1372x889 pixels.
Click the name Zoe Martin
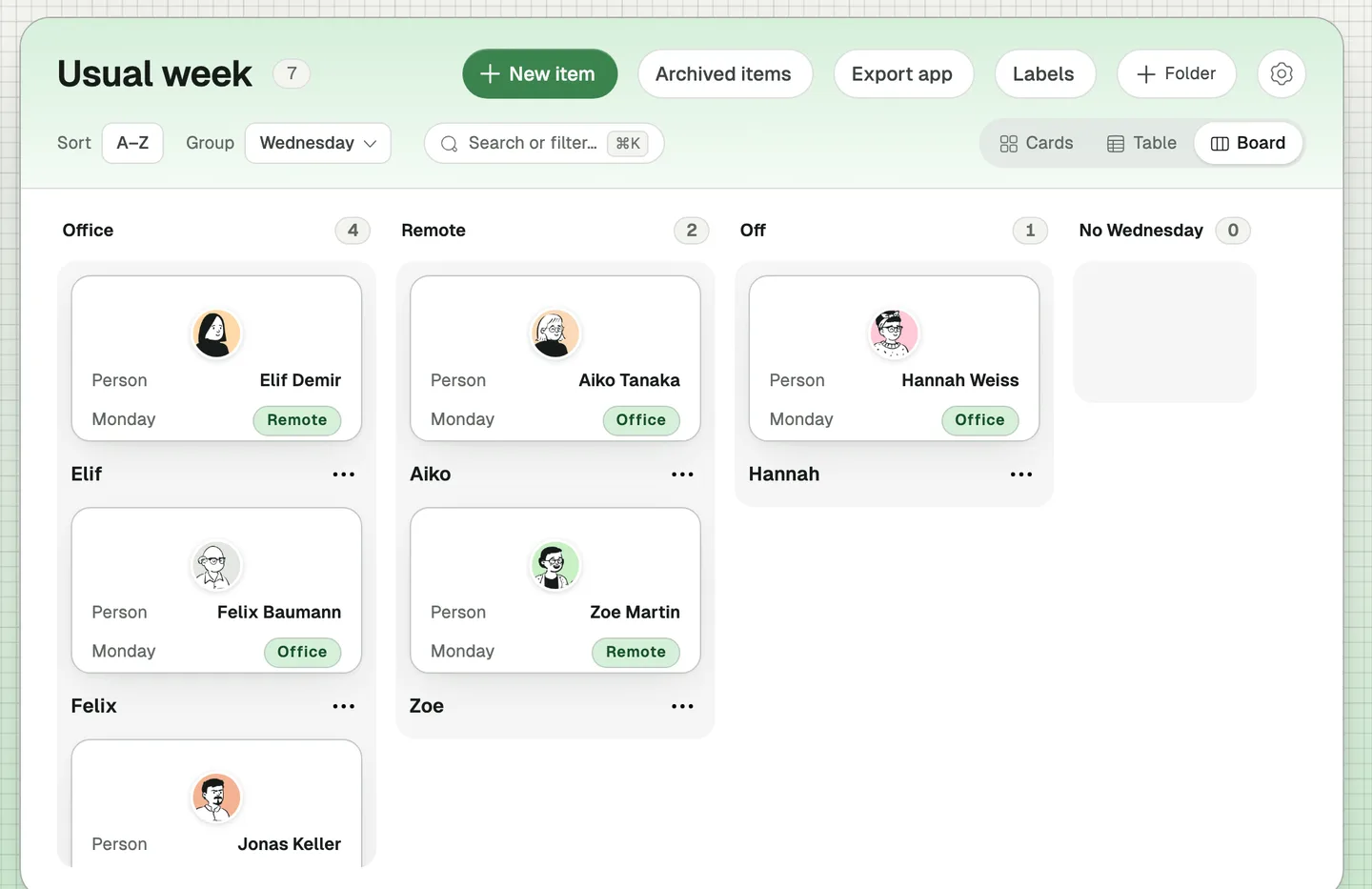click(635, 612)
